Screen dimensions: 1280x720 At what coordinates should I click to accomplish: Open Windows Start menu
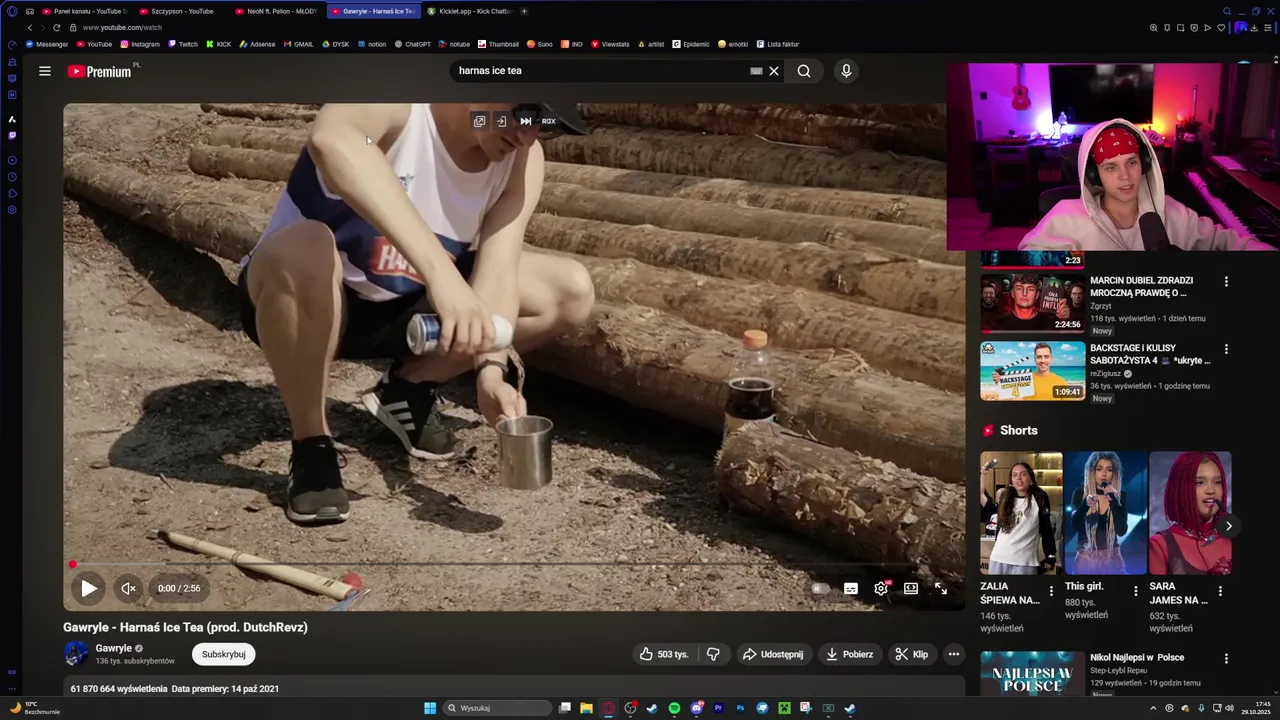tap(430, 708)
